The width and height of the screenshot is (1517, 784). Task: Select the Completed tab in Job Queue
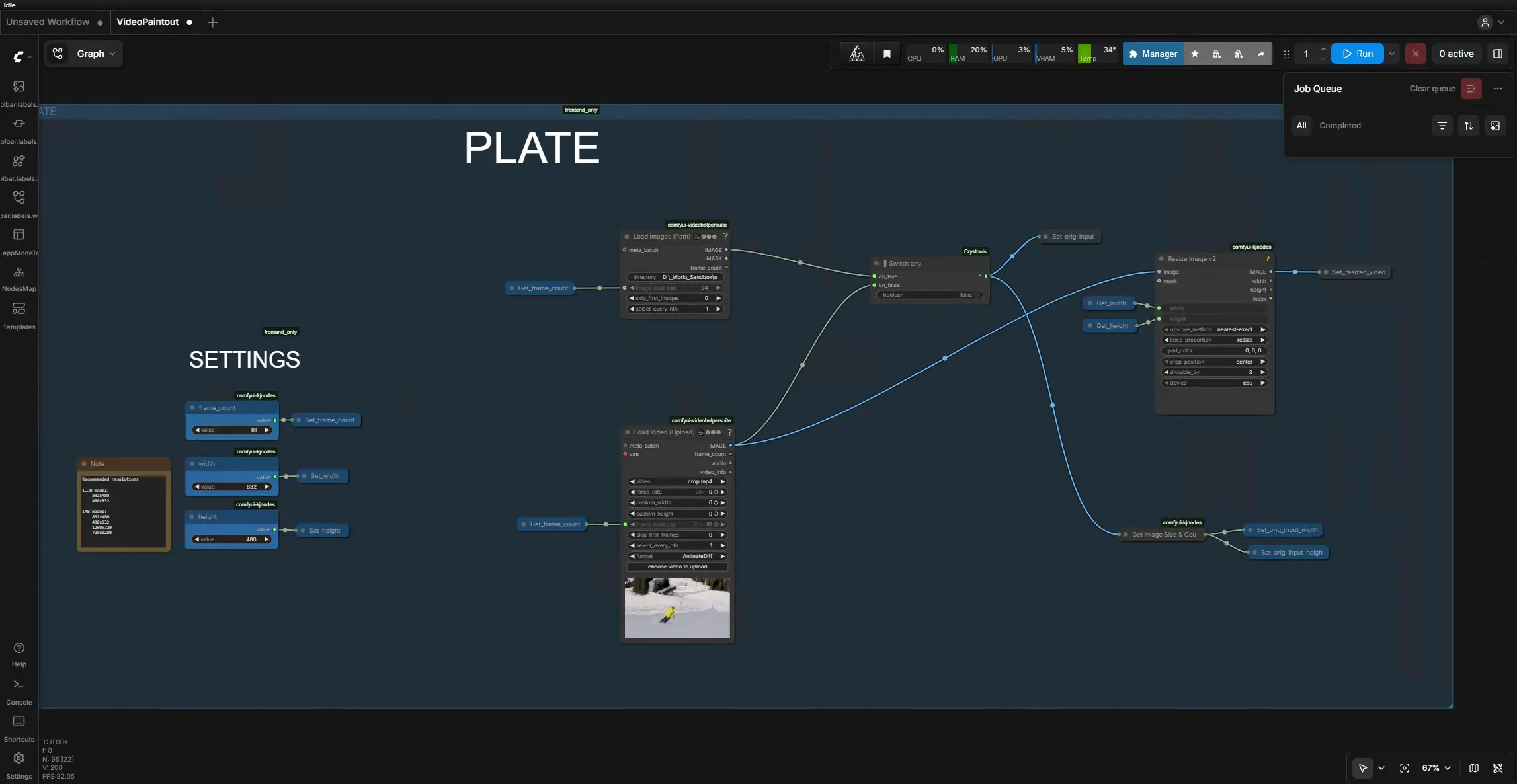click(x=1340, y=126)
